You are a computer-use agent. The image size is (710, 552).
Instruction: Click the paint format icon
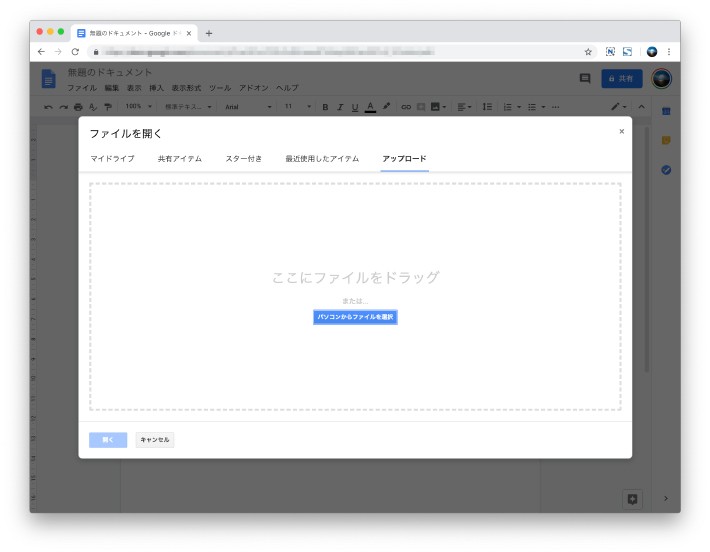[108, 107]
